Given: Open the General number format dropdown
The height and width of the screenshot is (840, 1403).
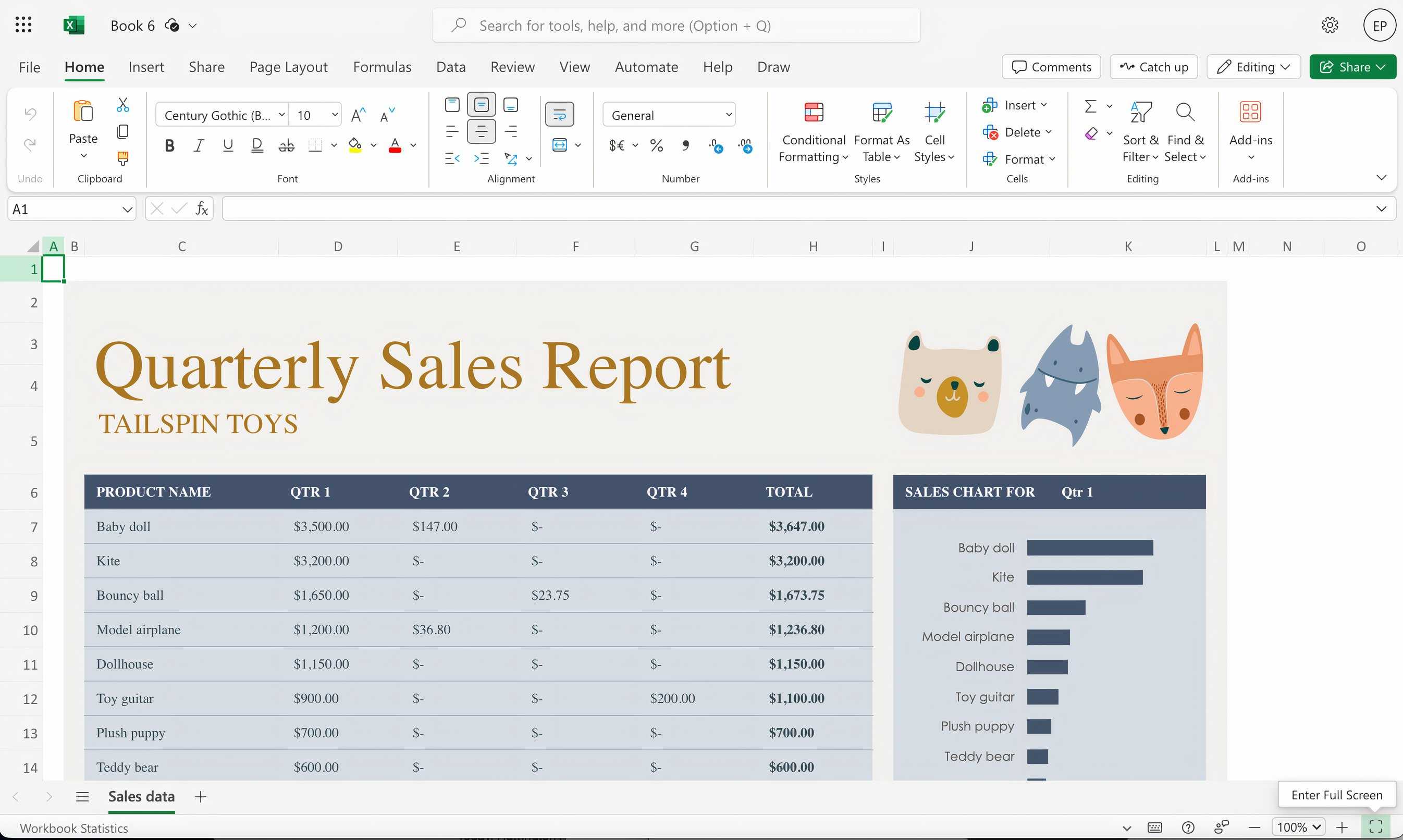Looking at the screenshot, I should click(x=729, y=115).
